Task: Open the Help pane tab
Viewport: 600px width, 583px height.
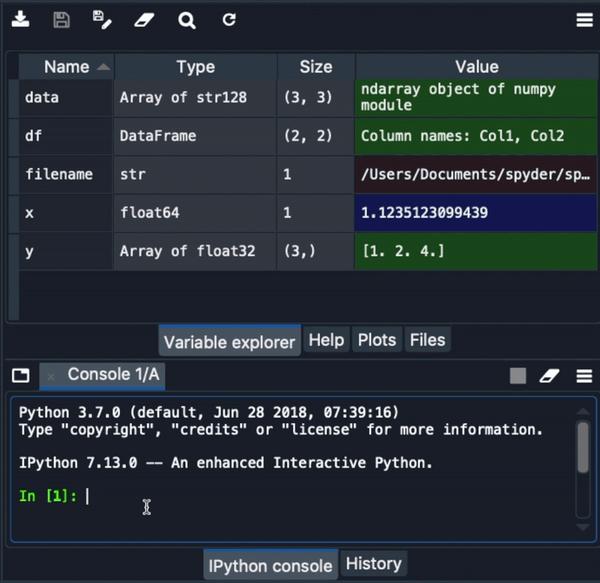Action: tap(326, 340)
